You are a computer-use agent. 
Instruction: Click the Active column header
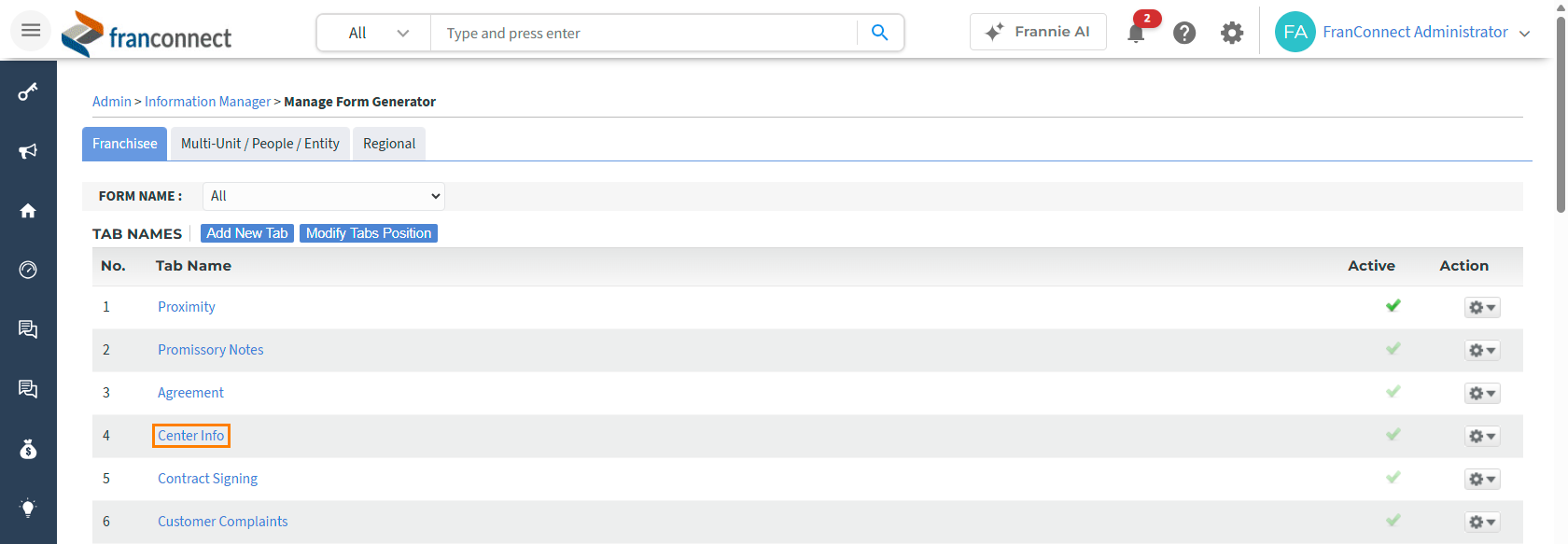tap(1371, 266)
